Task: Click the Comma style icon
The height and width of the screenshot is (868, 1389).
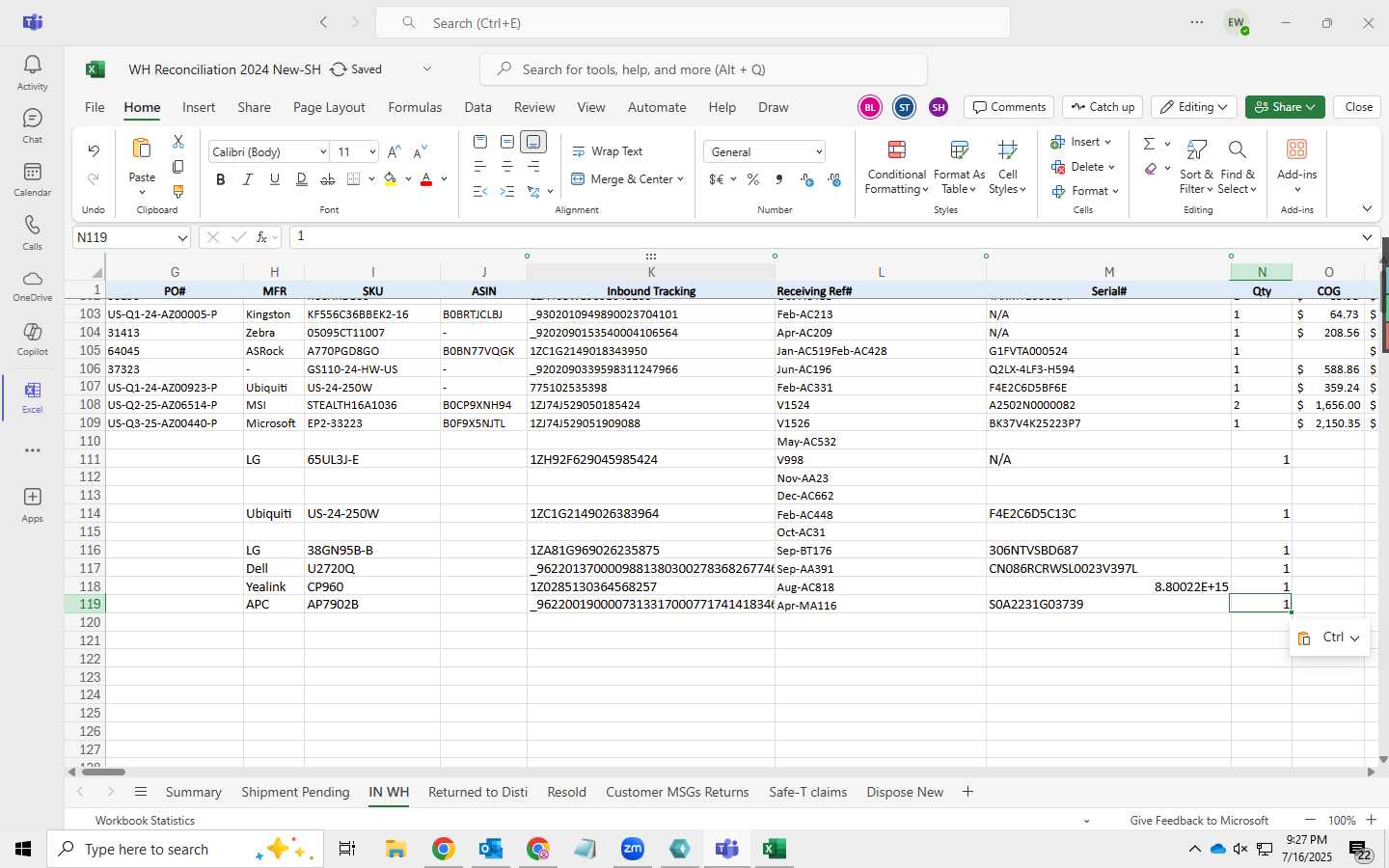Action: tap(779, 179)
